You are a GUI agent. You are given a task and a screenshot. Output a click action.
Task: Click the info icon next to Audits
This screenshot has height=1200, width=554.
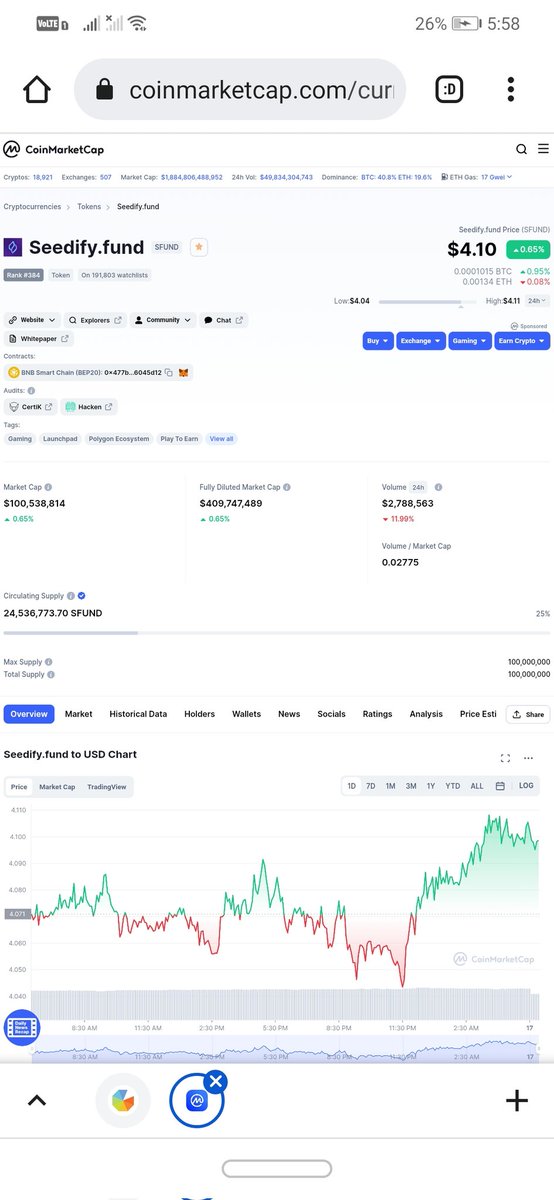(32, 390)
